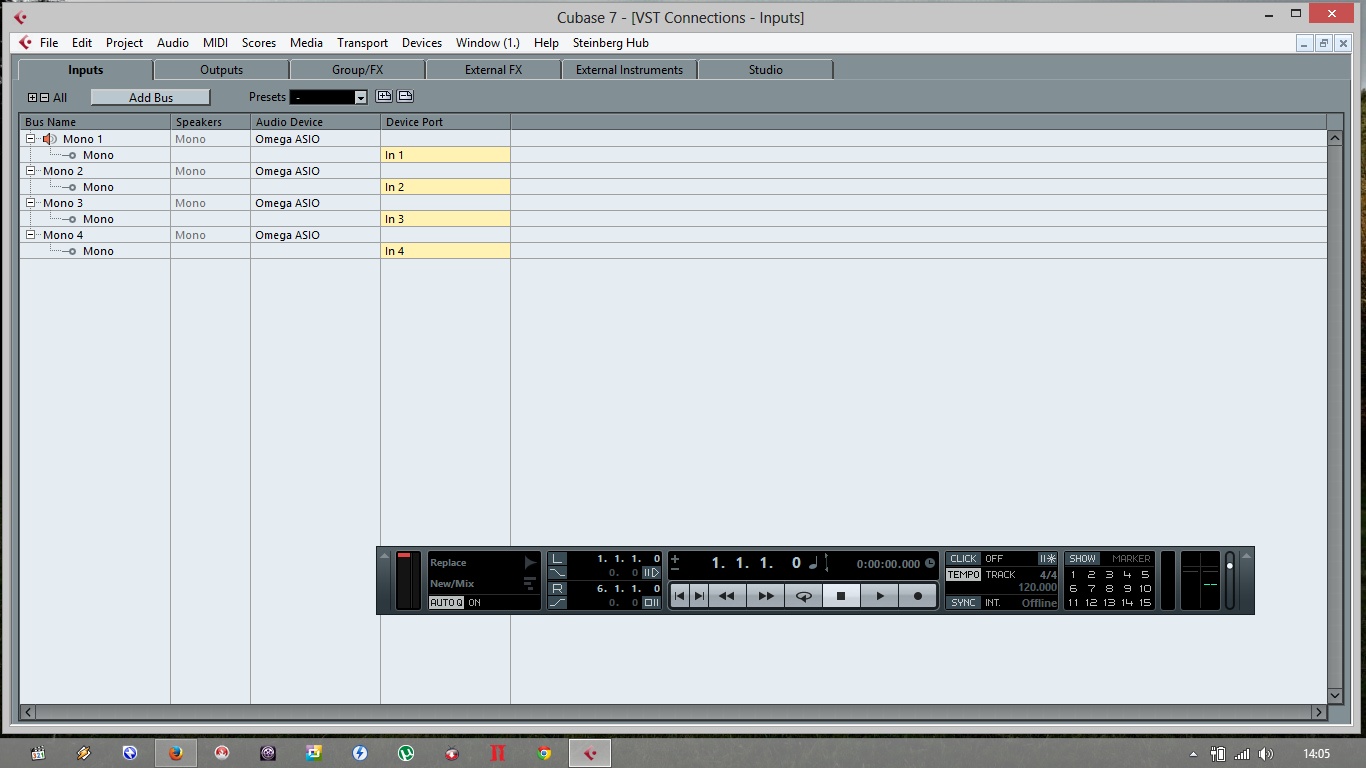Open the Devices menu
The image size is (1366, 768).
(x=421, y=43)
